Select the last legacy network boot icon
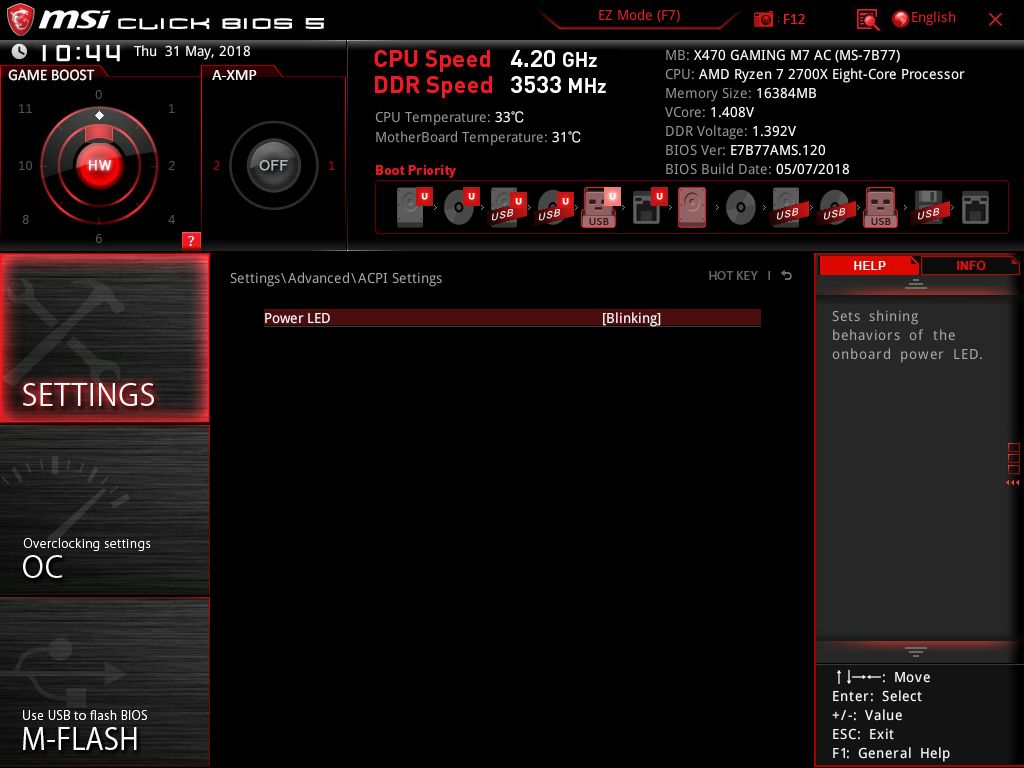Screen dimensions: 1024x768 tap(975, 208)
